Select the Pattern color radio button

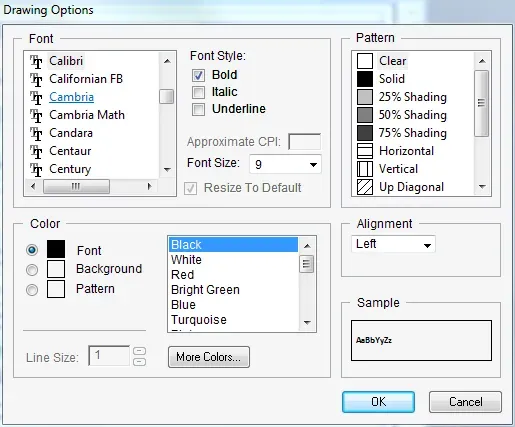[32, 290]
